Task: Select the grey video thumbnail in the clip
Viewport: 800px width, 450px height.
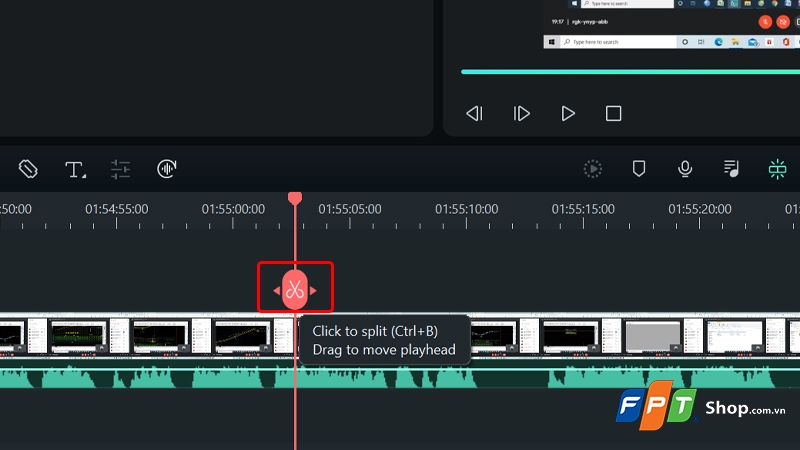Action: click(653, 337)
